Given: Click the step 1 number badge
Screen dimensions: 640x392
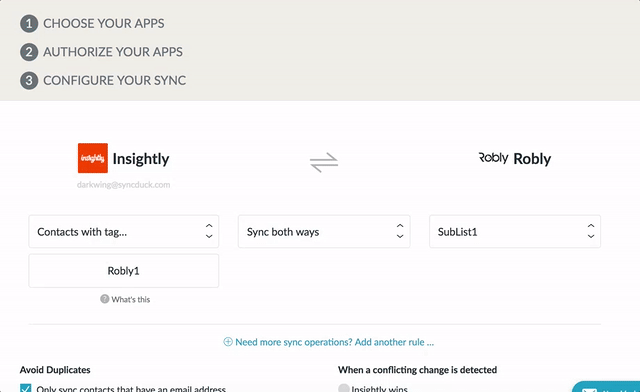Looking at the screenshot, I should coord(29,24).
